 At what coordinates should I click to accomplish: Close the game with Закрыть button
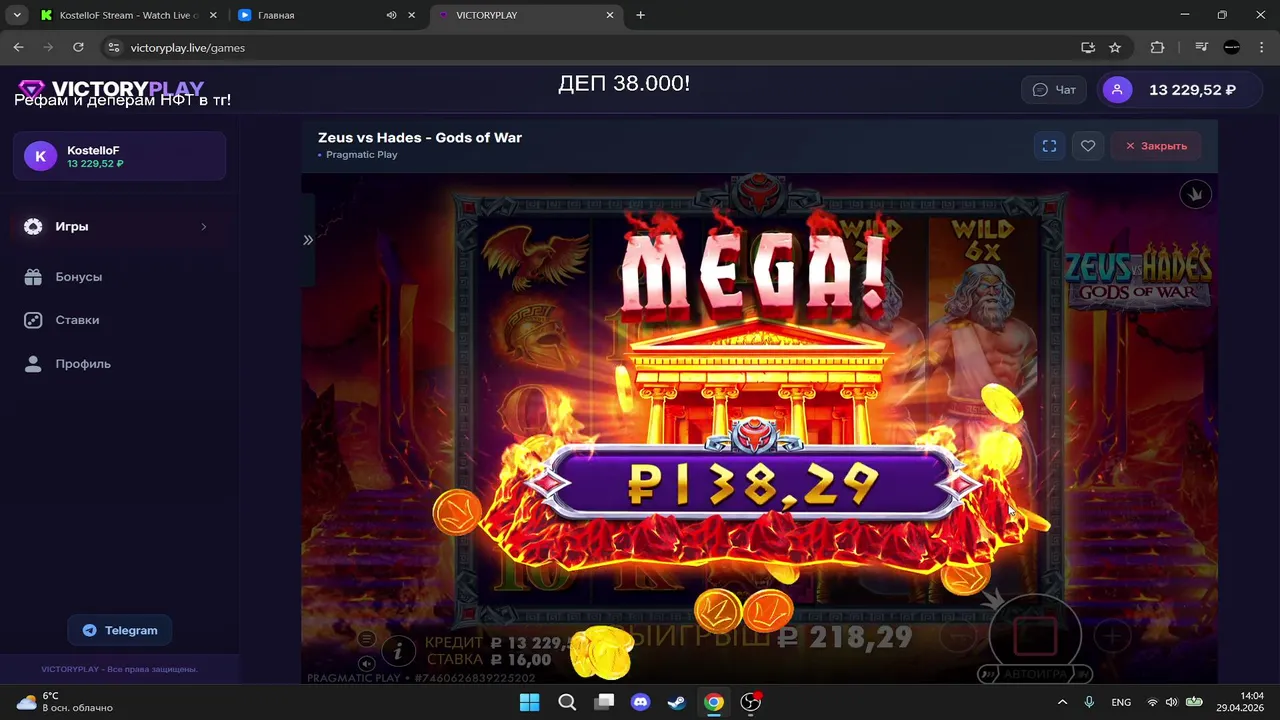point(1156,146)
